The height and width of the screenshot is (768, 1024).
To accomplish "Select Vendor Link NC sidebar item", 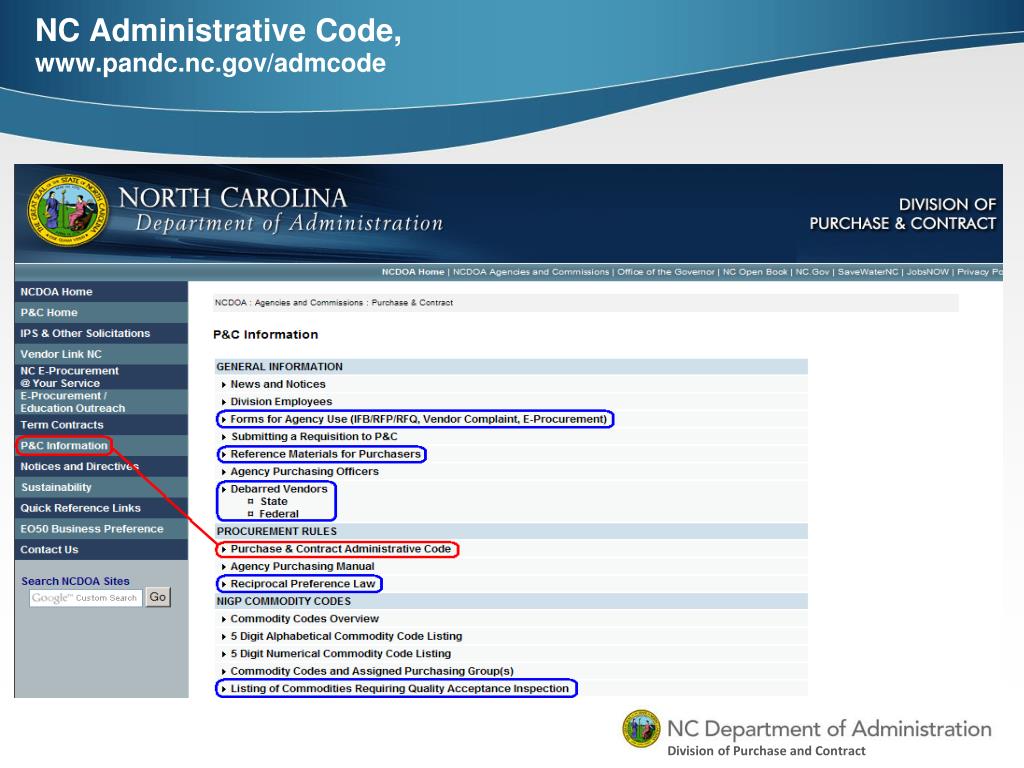I will click(x=61, y=354).
